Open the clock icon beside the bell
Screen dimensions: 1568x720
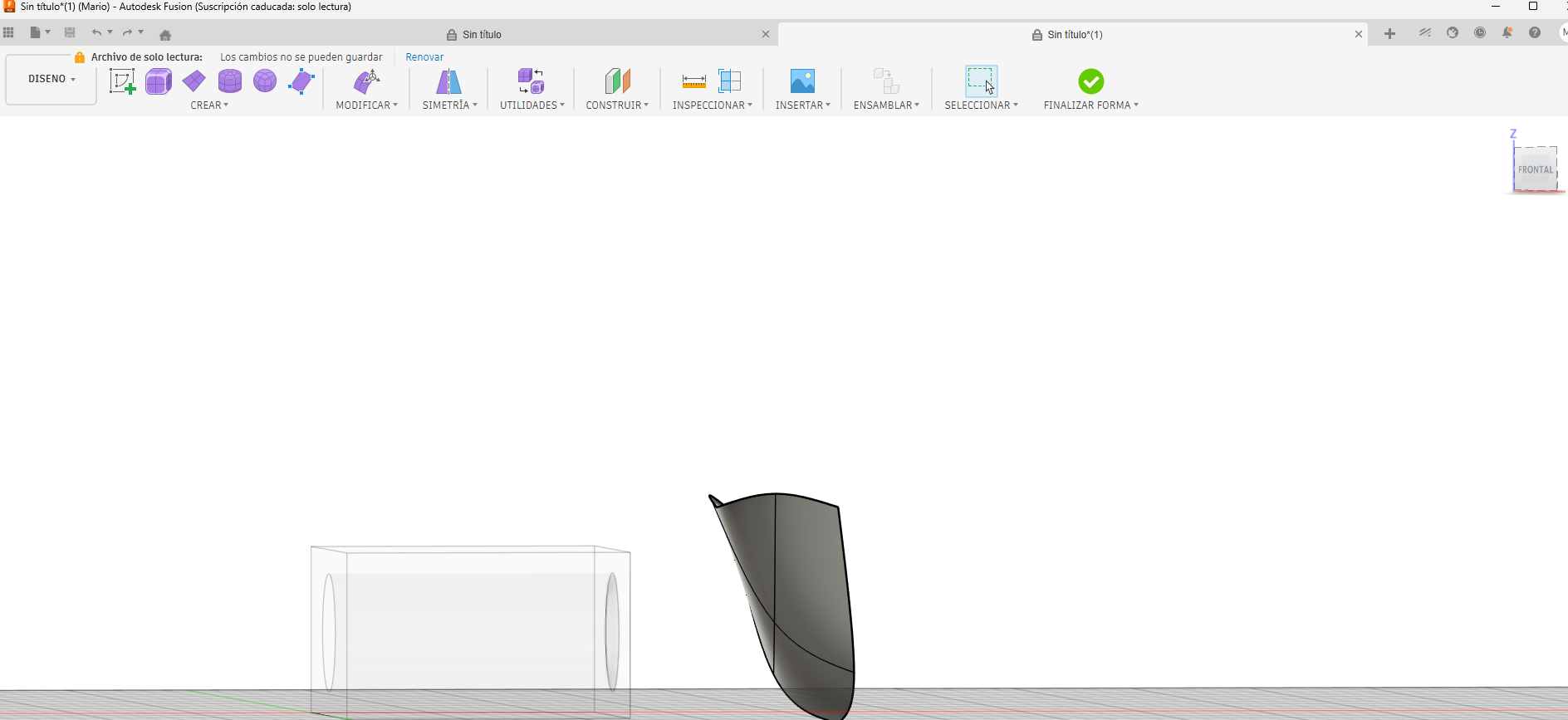[x=1480, y=33]
